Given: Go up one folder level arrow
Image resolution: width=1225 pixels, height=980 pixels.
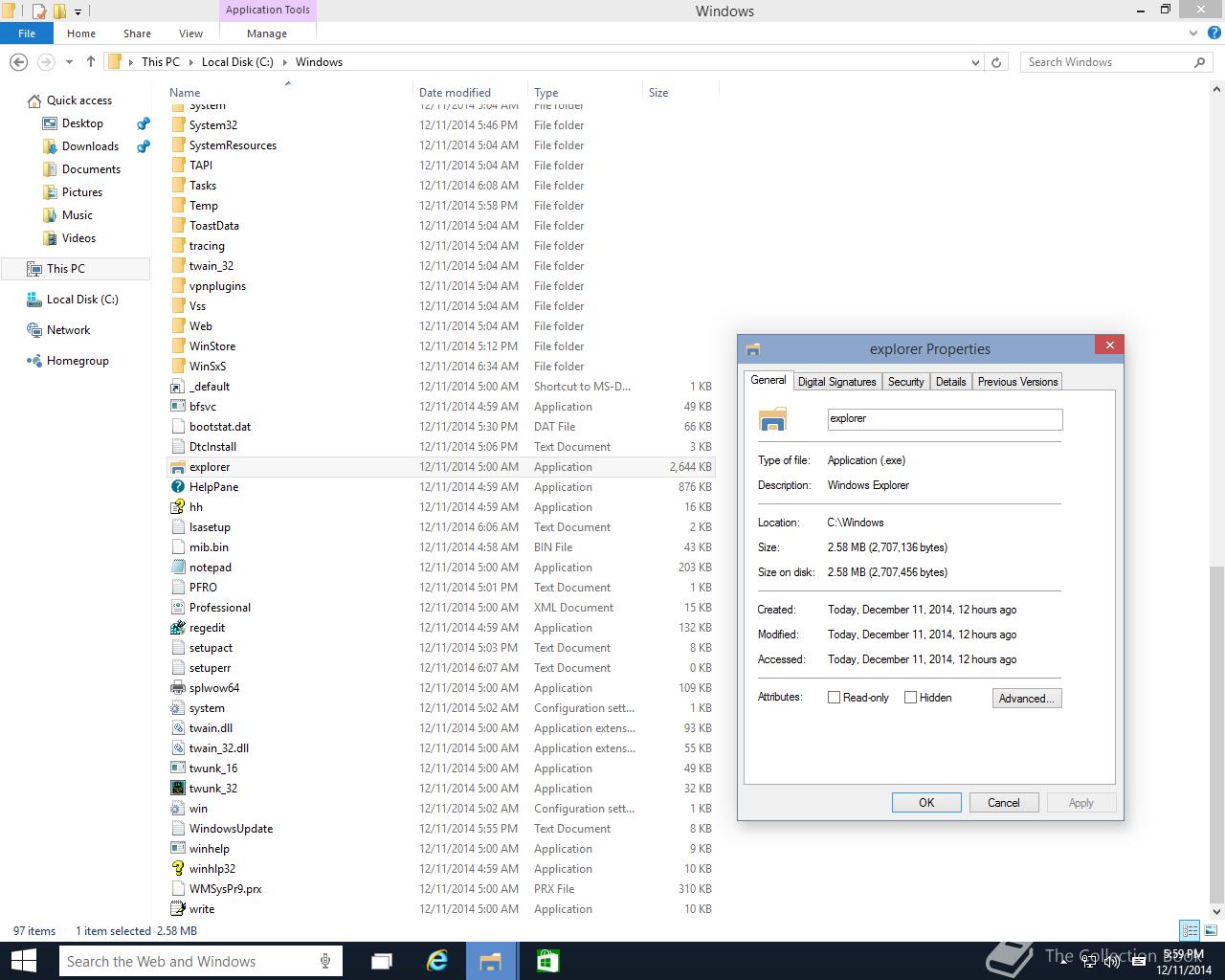Looking at the screenshot, I should coord(91,62).
